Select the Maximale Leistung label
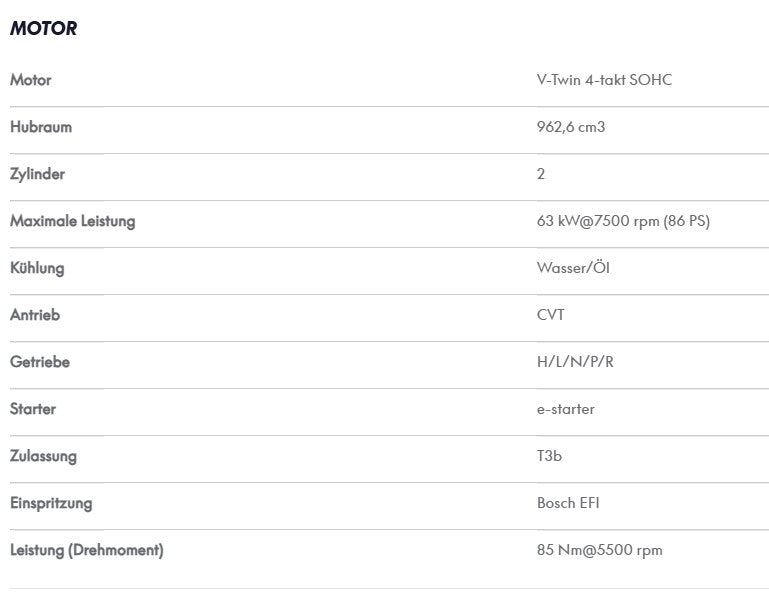The width and height of the screenshot is (769, 601). click(x=73, y=221)
